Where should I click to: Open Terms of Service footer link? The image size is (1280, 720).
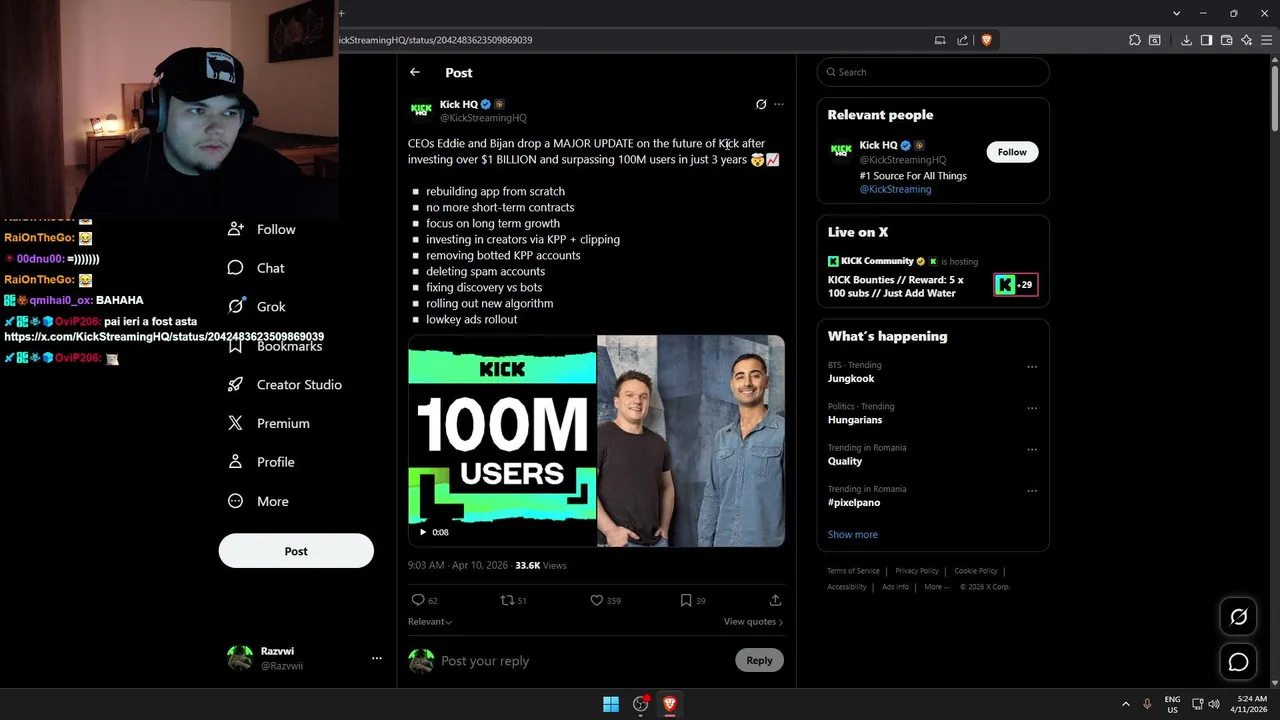coord(853,571)
